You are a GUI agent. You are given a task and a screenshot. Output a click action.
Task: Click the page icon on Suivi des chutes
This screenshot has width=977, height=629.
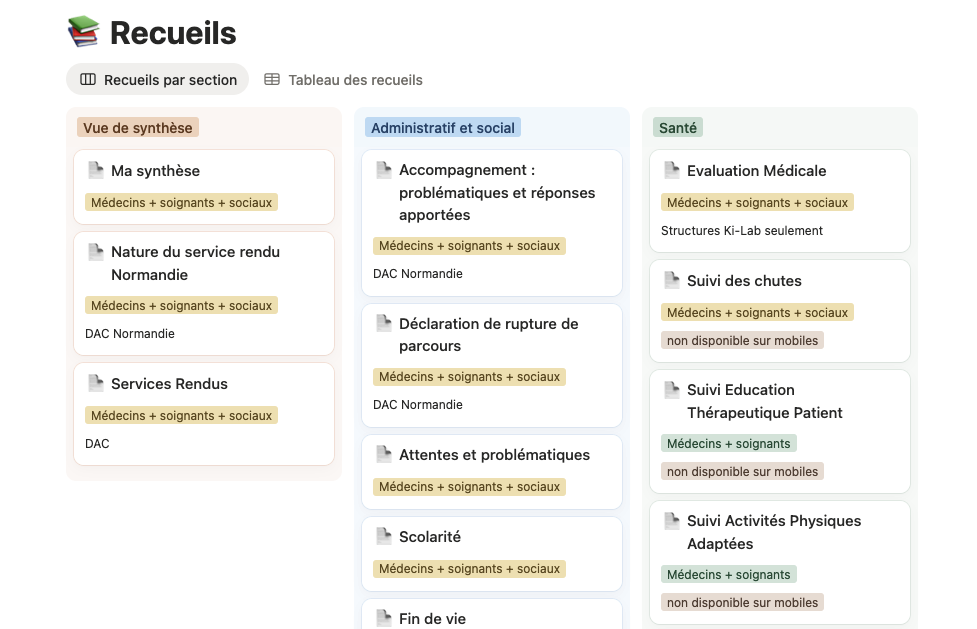pos(671,280)
